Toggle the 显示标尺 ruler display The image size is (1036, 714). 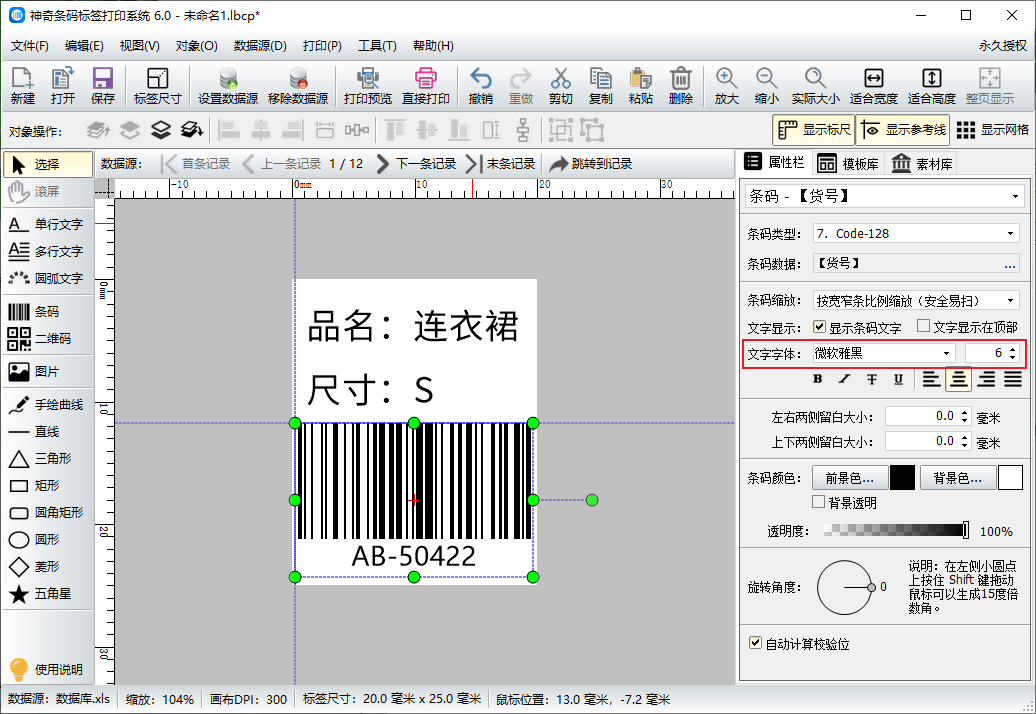[x=814, y=130]
